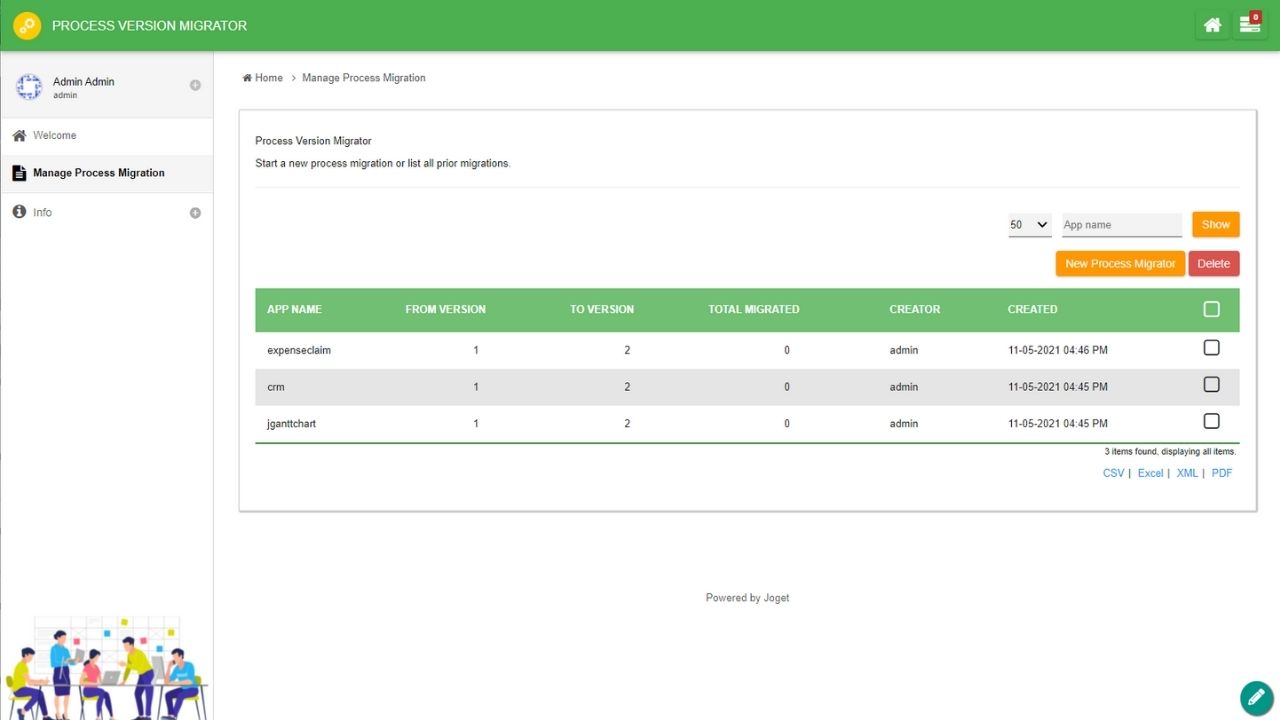Expand the Admin Admin user menu

195,85
